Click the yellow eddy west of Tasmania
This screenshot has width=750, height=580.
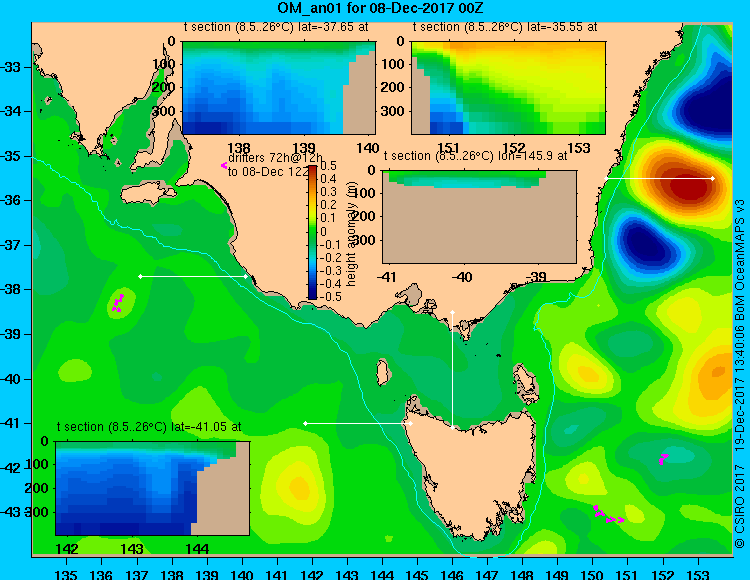300,487
